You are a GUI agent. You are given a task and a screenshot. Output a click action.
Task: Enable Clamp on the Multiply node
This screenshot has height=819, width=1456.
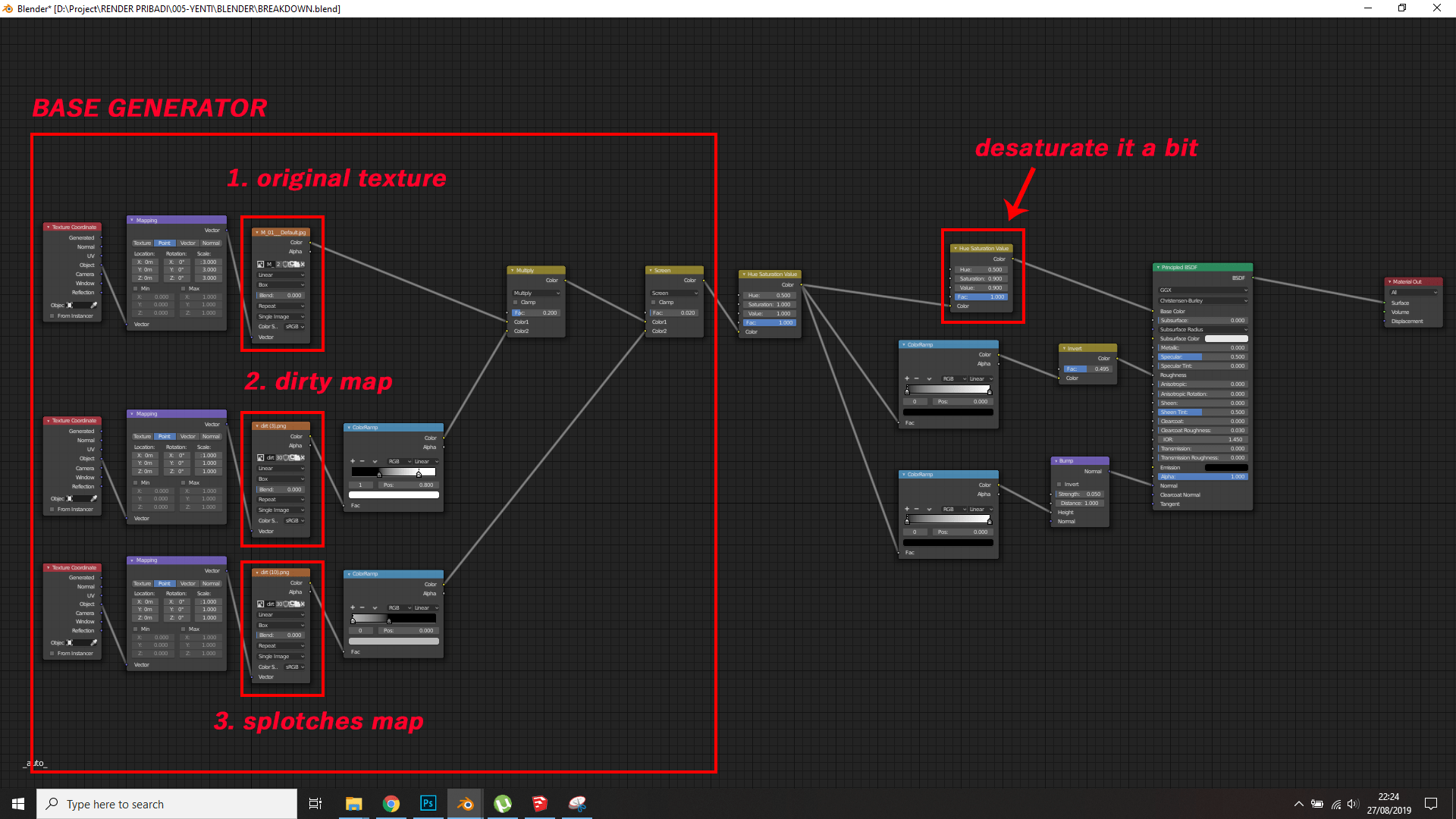point(516,303)
